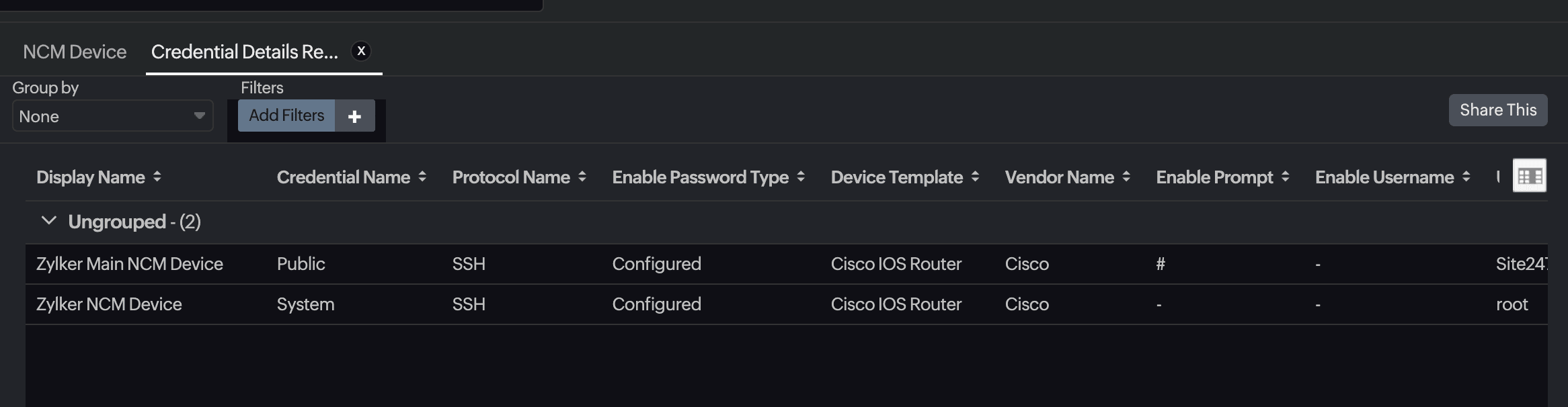This screenshot has width=1568, height=407.
Task: Collapse the Ungrouped section chevron
Action: (48, 221)
